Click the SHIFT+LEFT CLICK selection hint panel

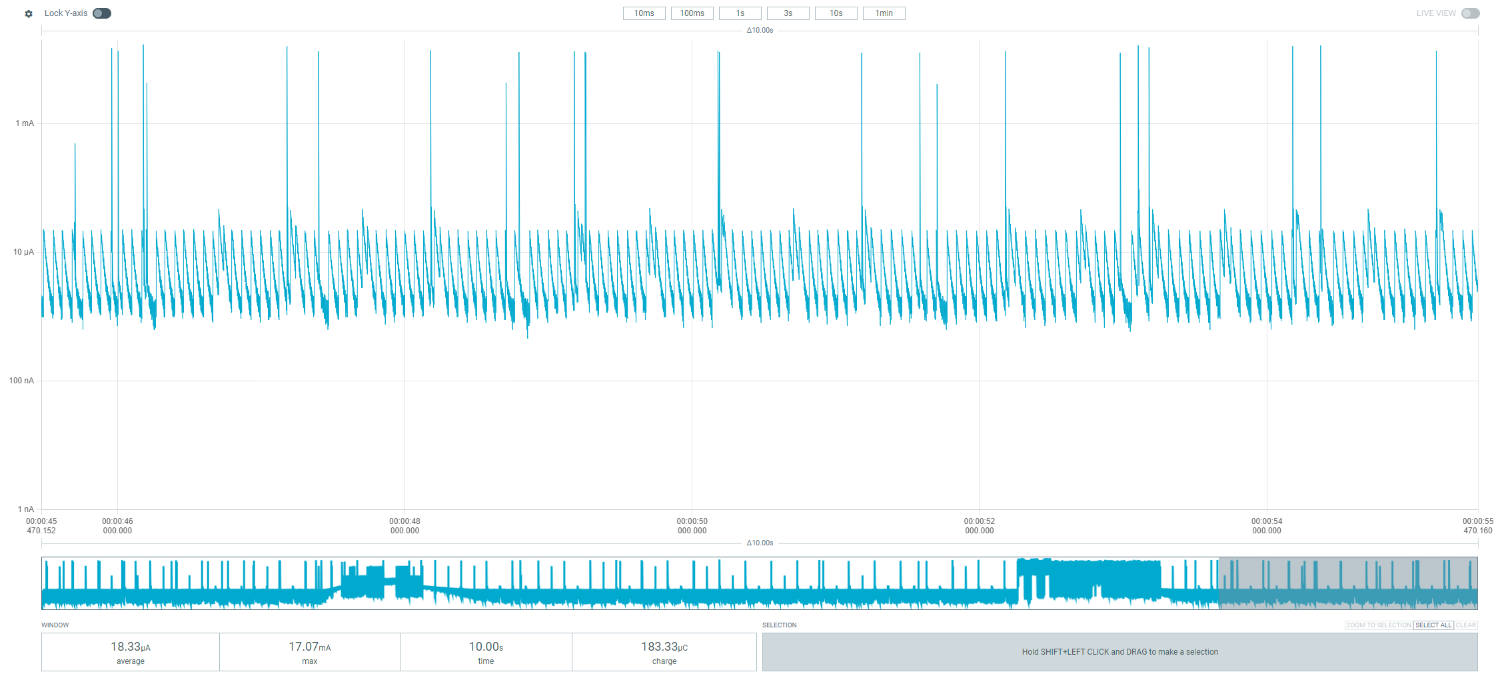pyautogui.click(x=1119, y=652)
